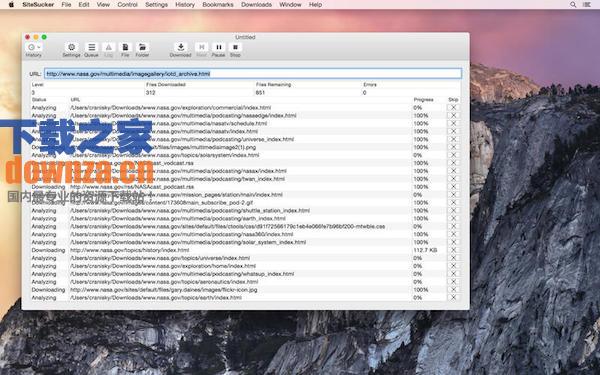Open the SiteSucker application menu

tap(38, 5)
